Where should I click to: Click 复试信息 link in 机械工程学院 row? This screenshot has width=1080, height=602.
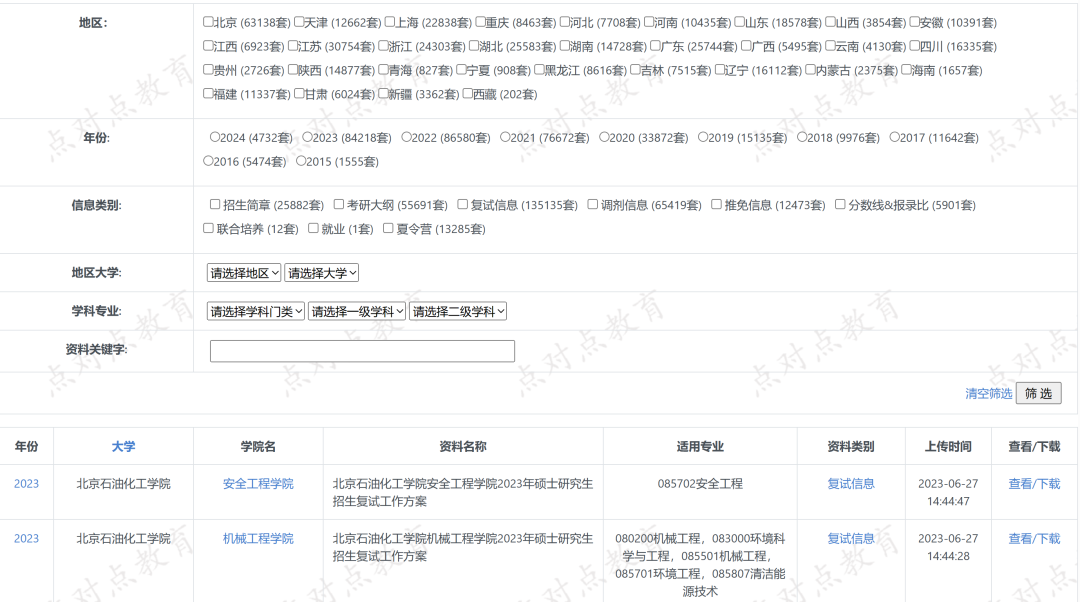851,539
